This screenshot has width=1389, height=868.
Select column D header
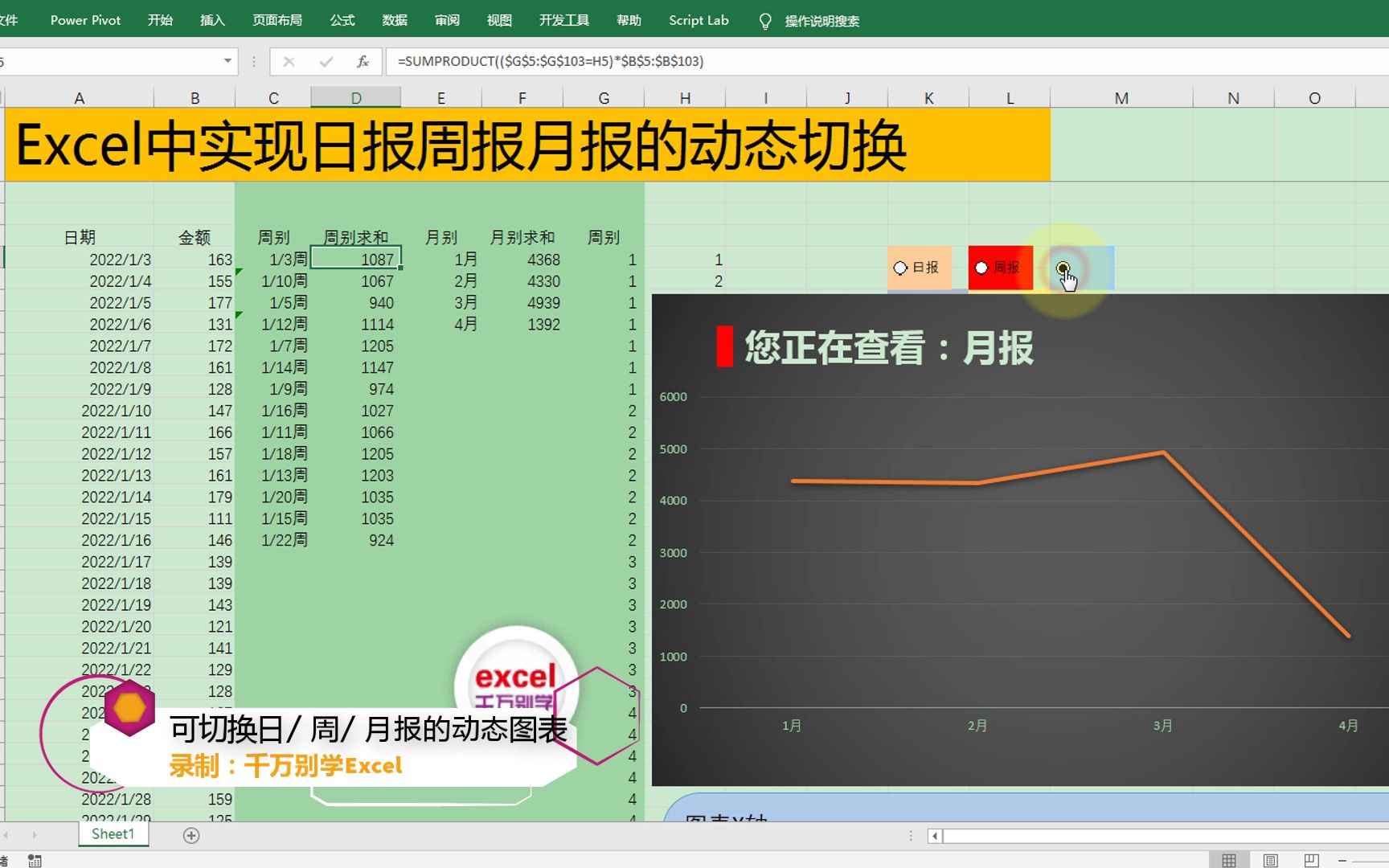coord(356,98)
